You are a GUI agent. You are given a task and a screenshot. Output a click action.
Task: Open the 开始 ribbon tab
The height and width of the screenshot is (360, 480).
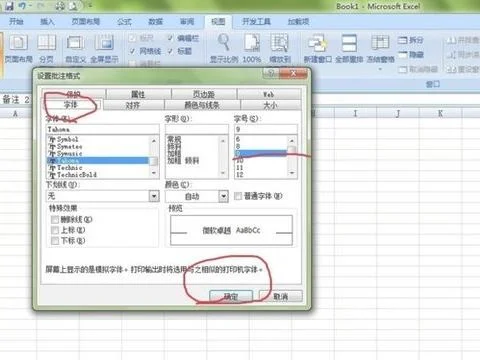(x=16, y=22)
